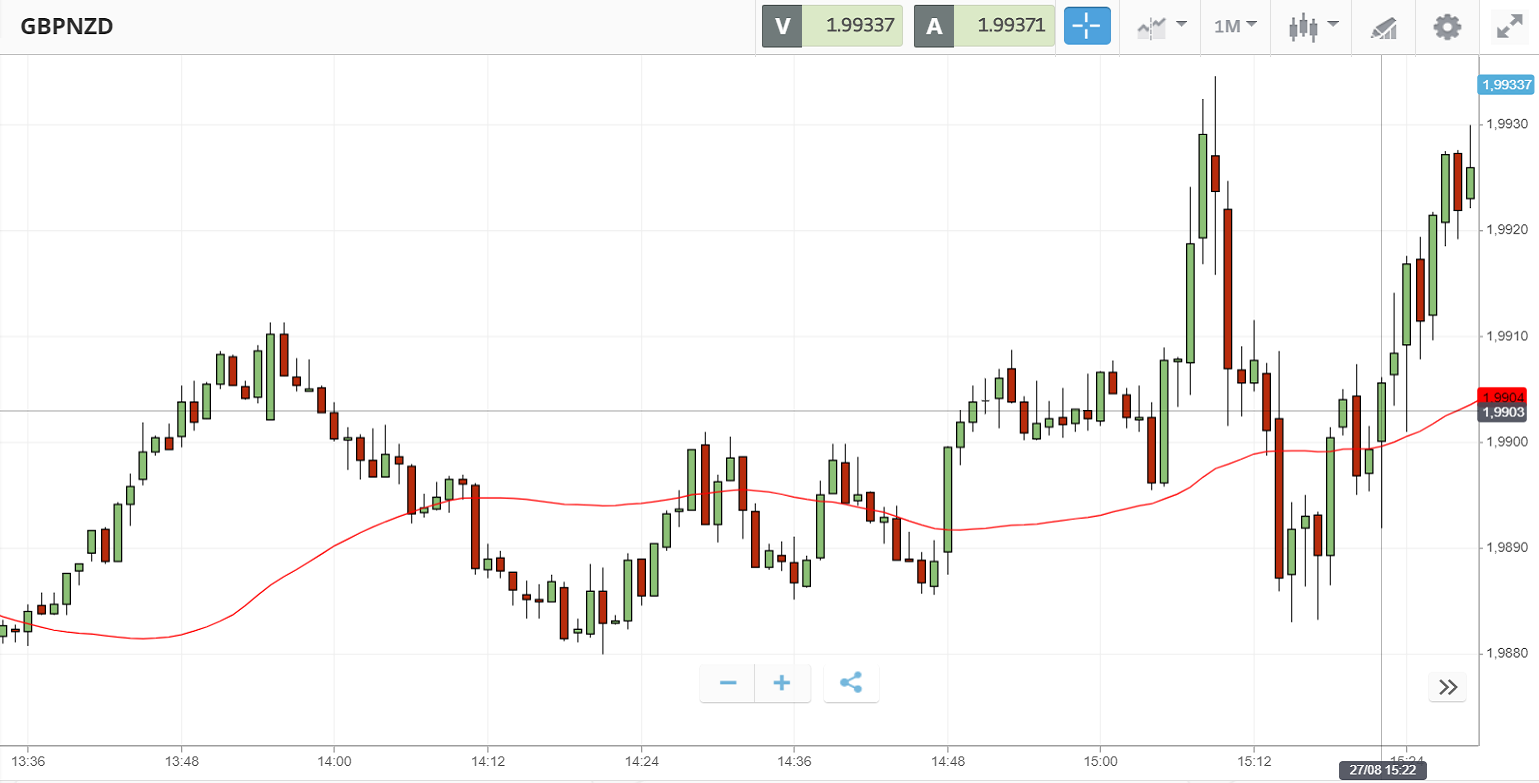Click the blue 1.99337 current price label
The height and width of the screenshot is (783, 1539).
pyautogui.click(x=1505, y=85)
